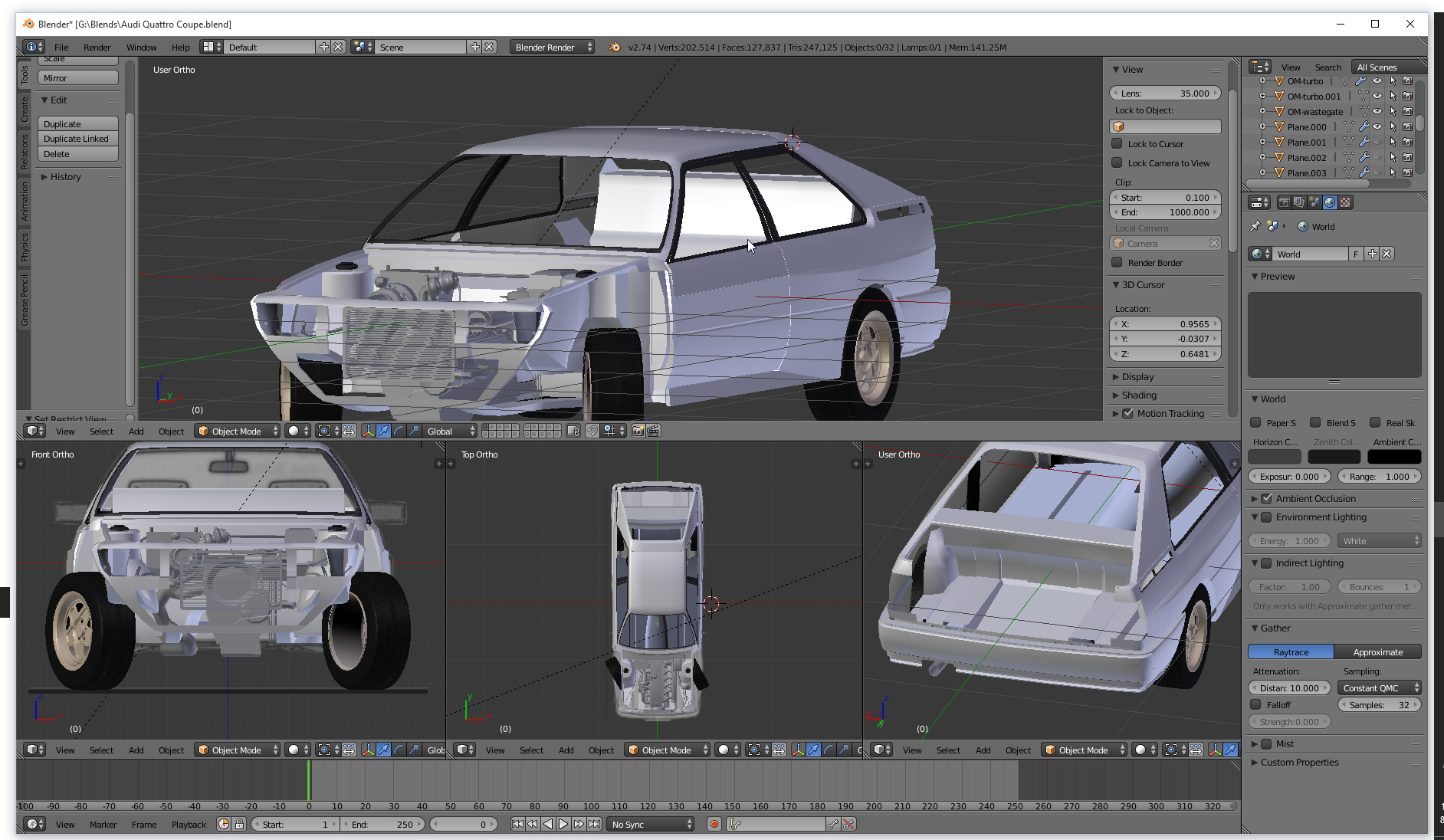Image resolution: width=1444 pixels, height=840 pixels.
Task: Click translate manipulator arrow in main viewport header
Action: pos(383,431)
